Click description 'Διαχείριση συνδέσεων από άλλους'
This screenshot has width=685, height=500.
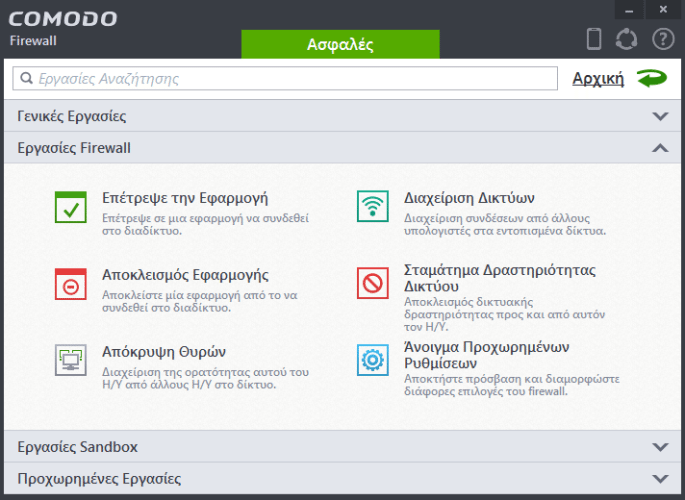tap(497, 218)
